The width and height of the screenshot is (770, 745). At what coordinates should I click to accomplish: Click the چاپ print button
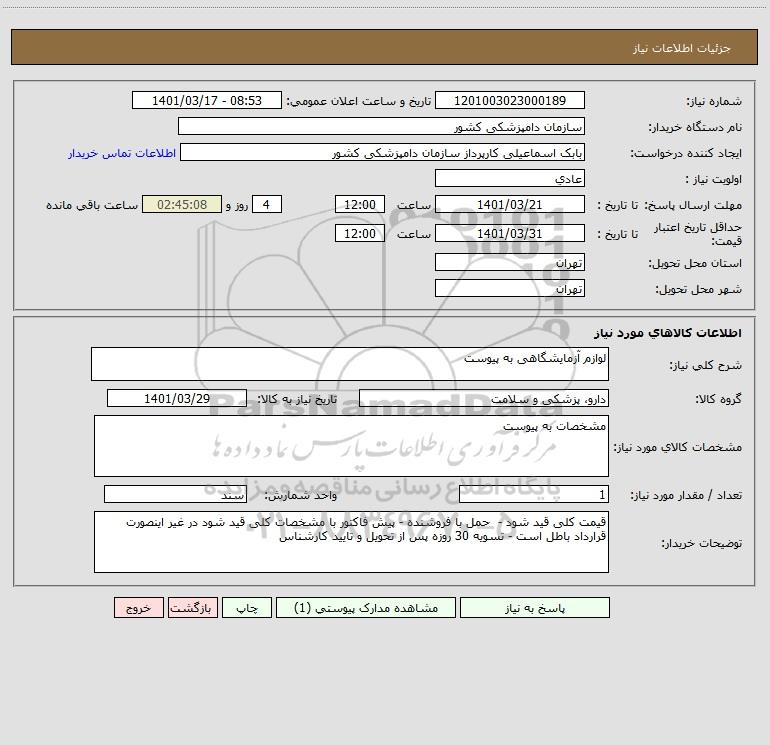[x=247, y=607]
